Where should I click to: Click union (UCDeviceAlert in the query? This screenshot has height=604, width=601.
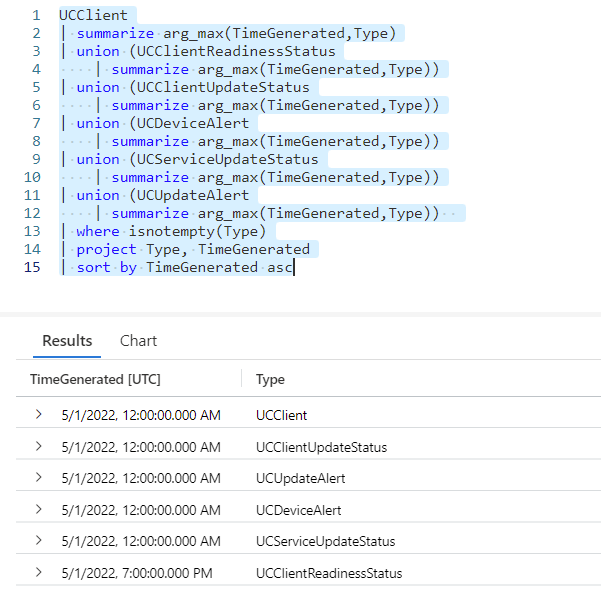(162, 123)
